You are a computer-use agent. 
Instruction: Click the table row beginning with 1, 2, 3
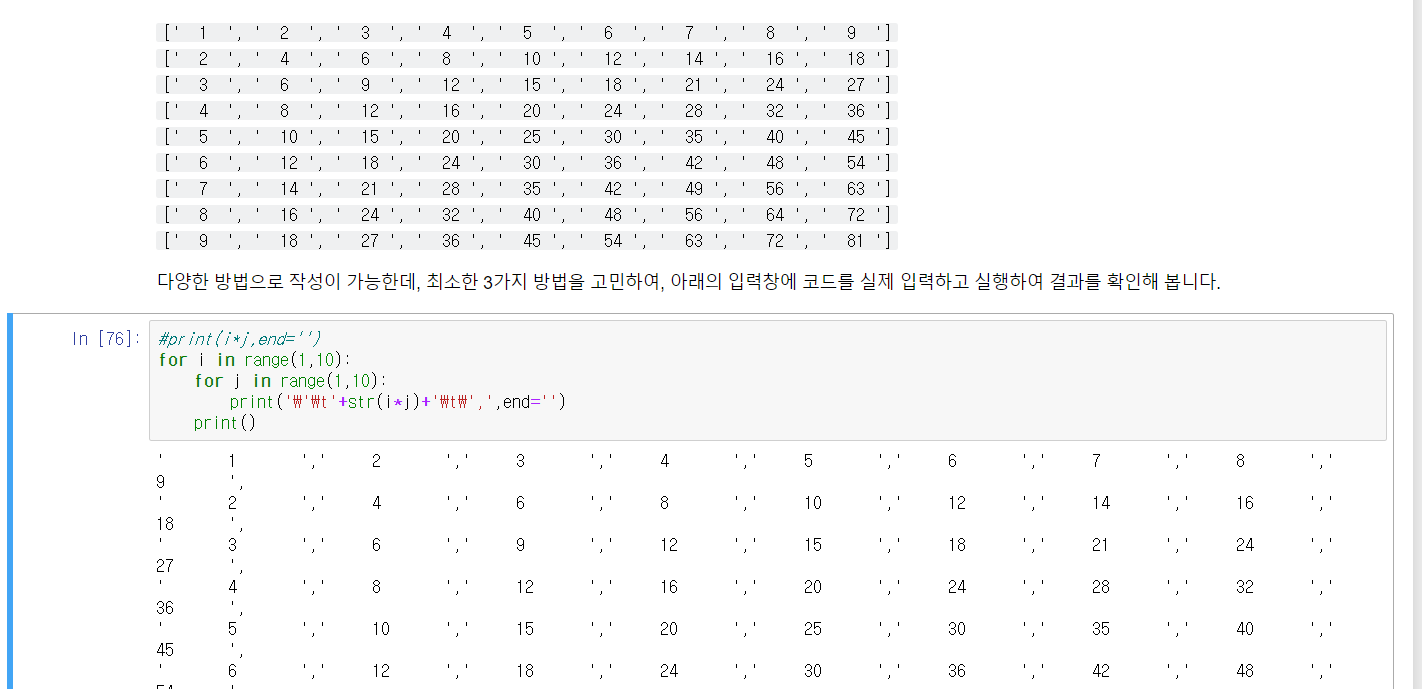click(x=527, y=33)
